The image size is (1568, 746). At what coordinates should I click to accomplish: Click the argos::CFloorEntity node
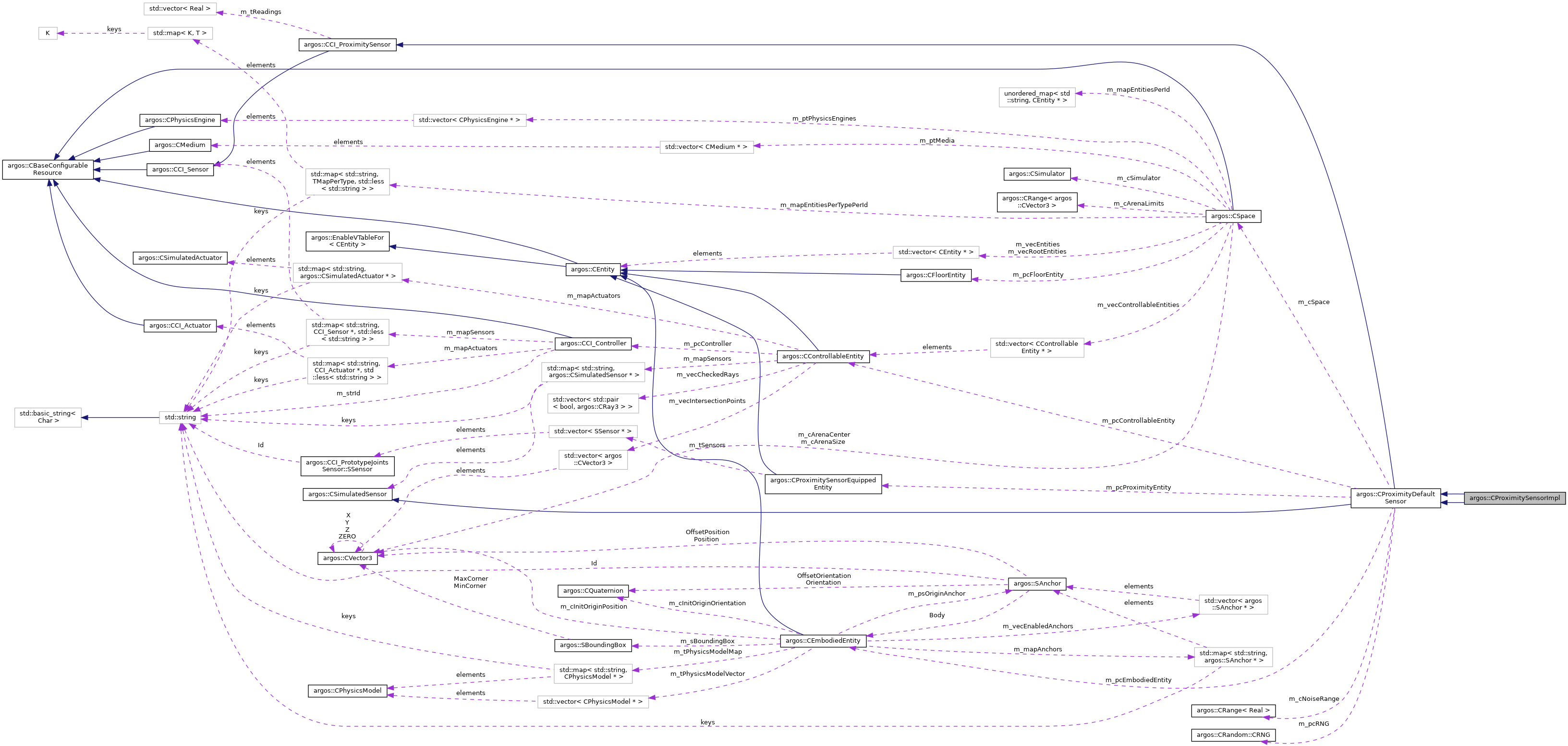point(936,275)
